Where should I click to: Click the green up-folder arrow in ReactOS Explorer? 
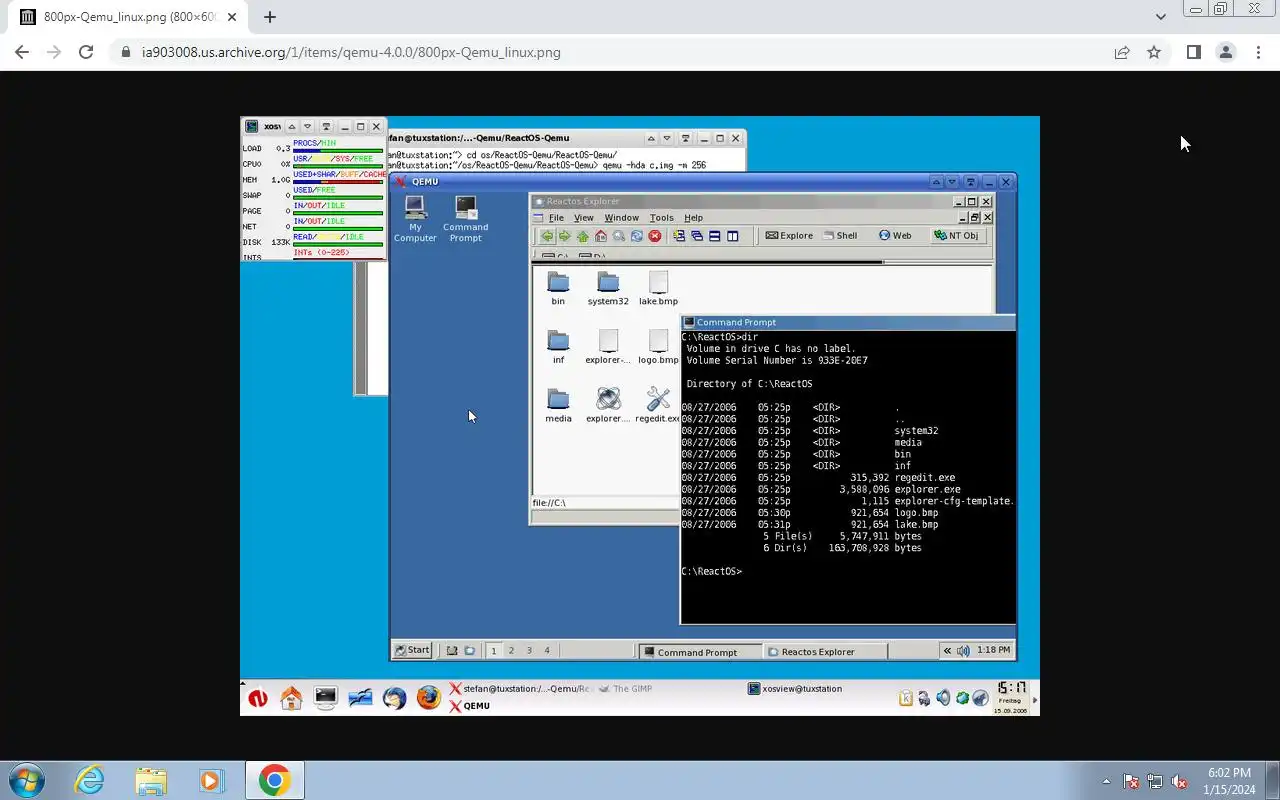pyautogui.click(x=583, y=236)
